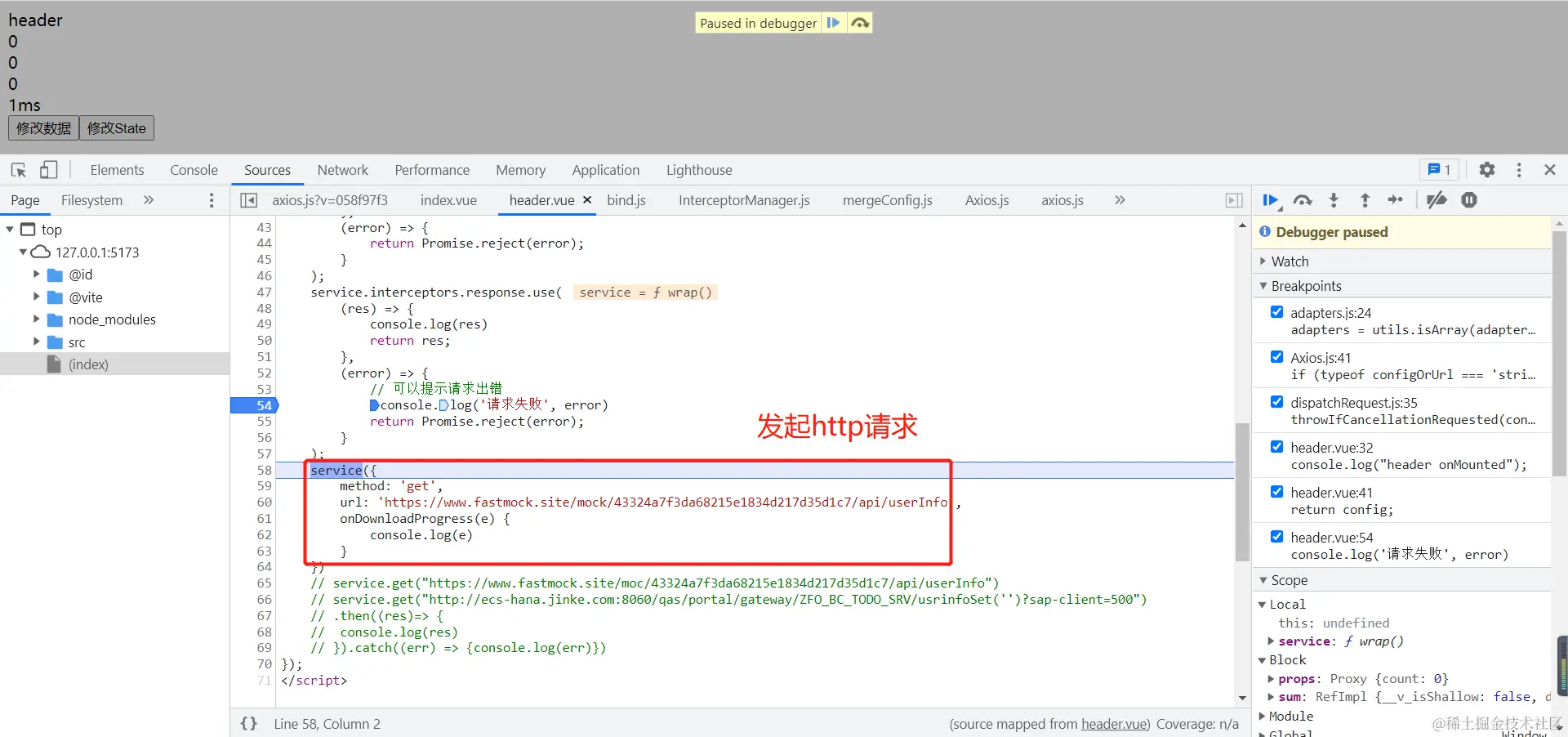Switch to the Elements tab
Viewport: 1568px width, 737px height.
[117, 170]
